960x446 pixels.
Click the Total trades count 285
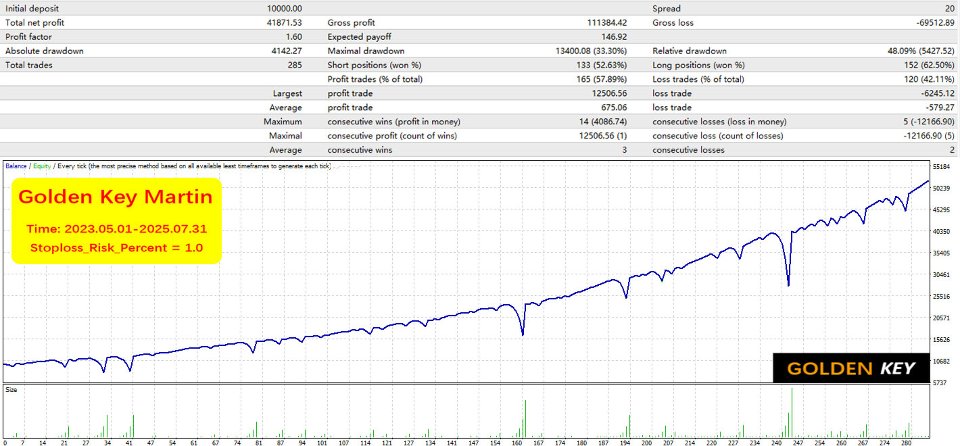[295, 65]
